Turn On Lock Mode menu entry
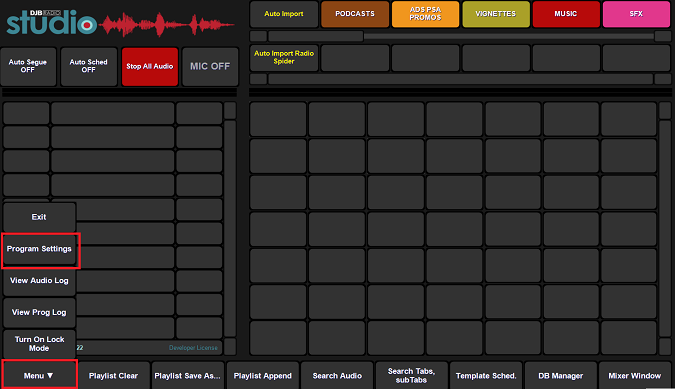Image resolution: width=675 pixels, height=389 pixels. [x=39, y=344]
